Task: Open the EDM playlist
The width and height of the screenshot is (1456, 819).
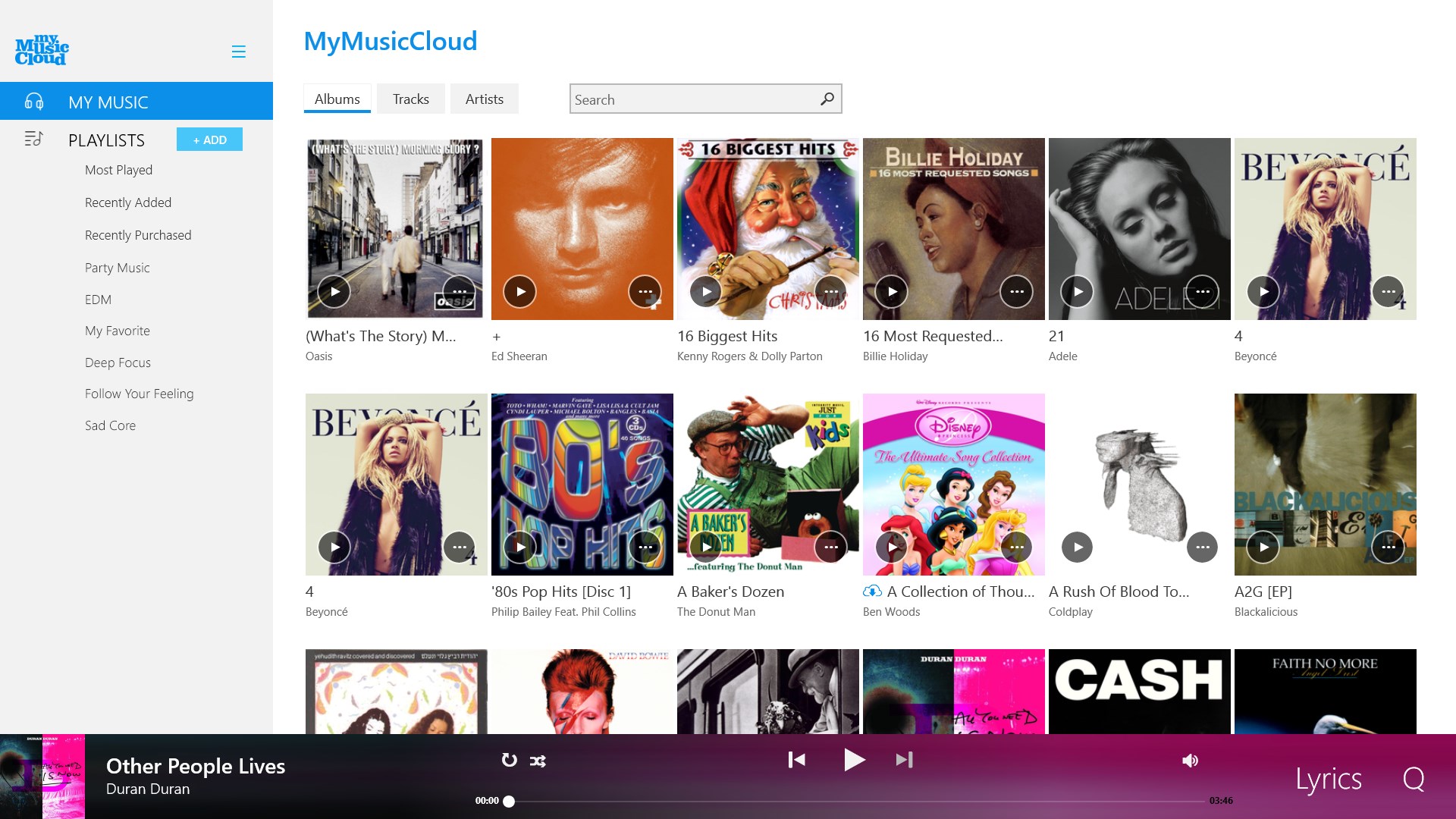Action: click(x=98, y=300)
